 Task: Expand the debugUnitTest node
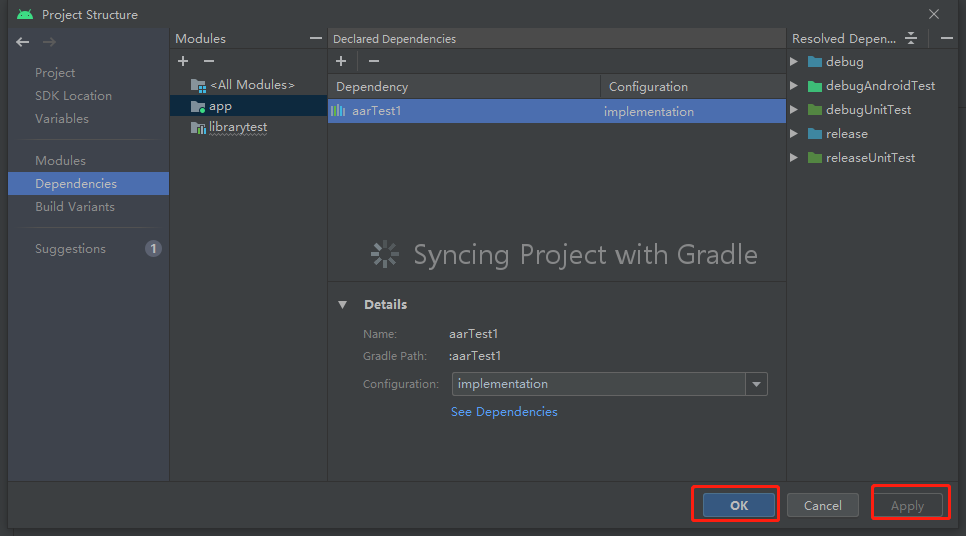click(x=794, y=110)
